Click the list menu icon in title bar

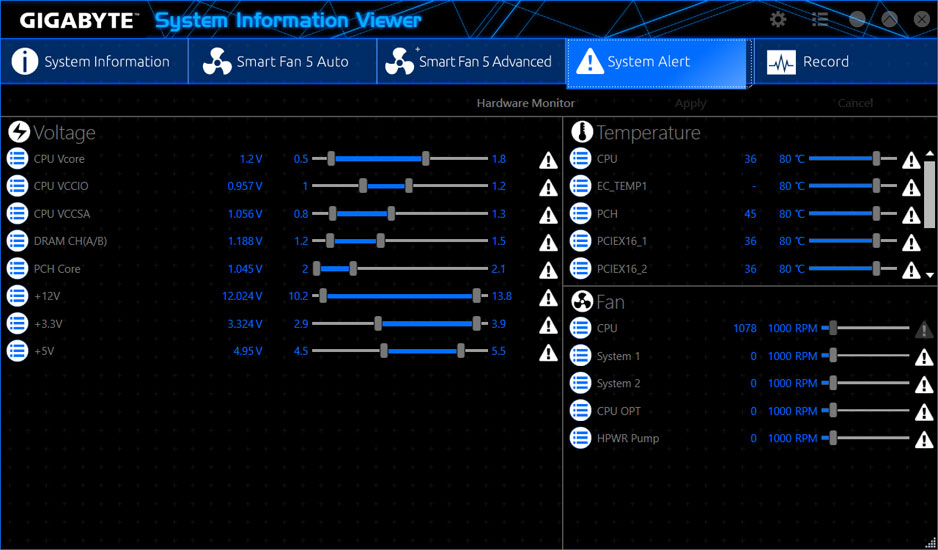(820, 19)
